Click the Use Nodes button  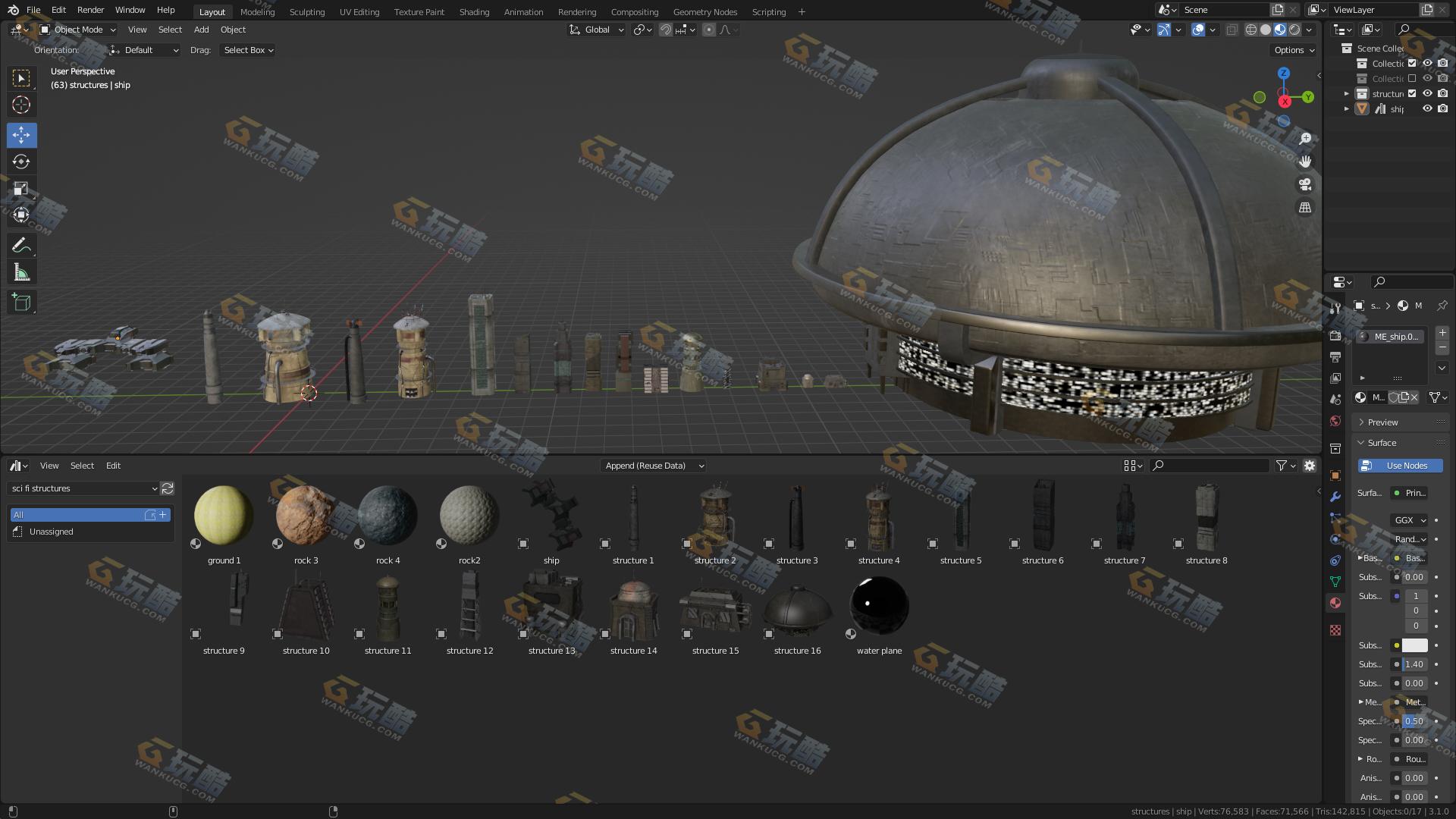click(x=1400, y=466)
